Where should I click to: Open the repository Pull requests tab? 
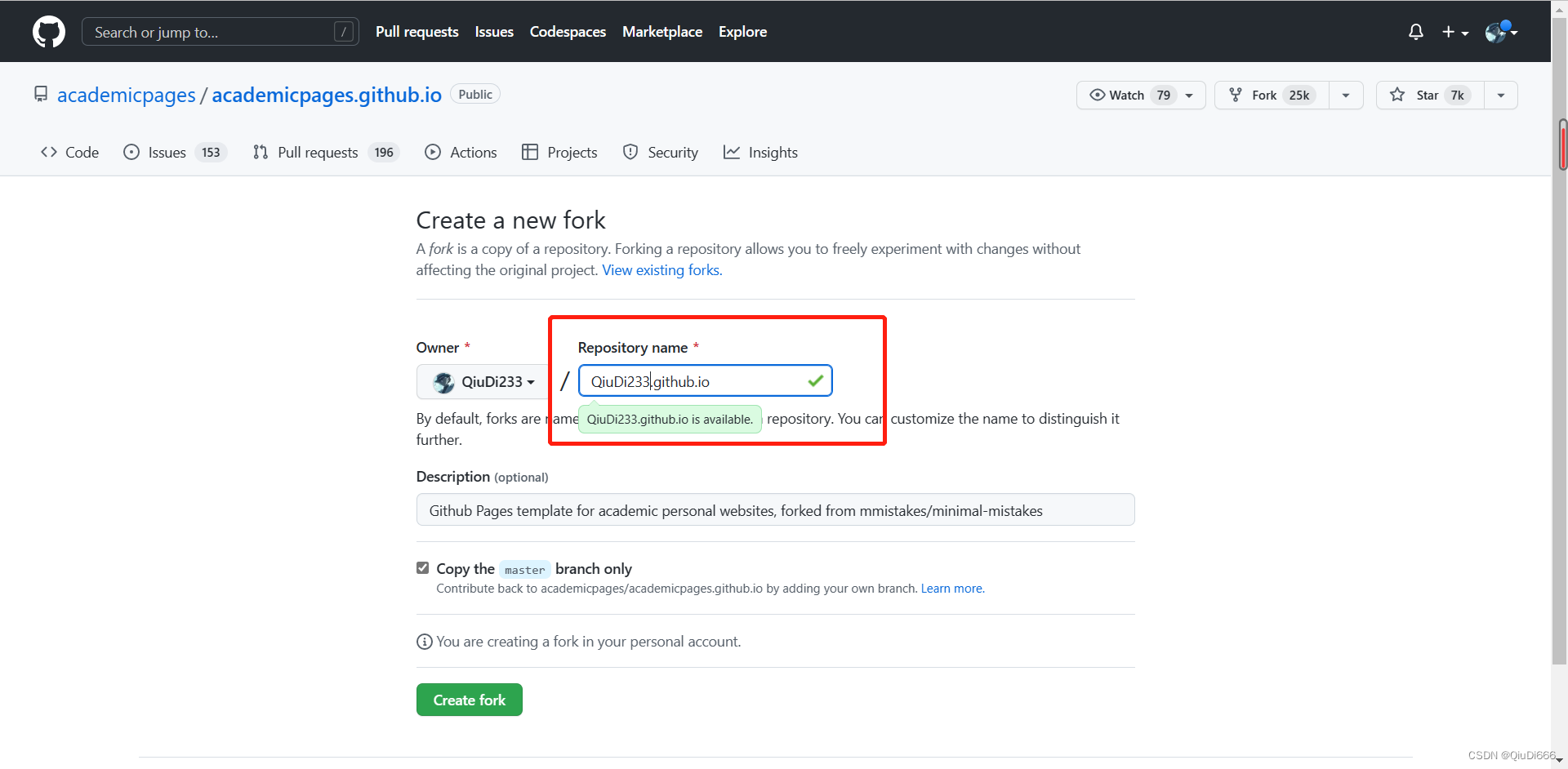pyautogui.click(x=325, y=153)
